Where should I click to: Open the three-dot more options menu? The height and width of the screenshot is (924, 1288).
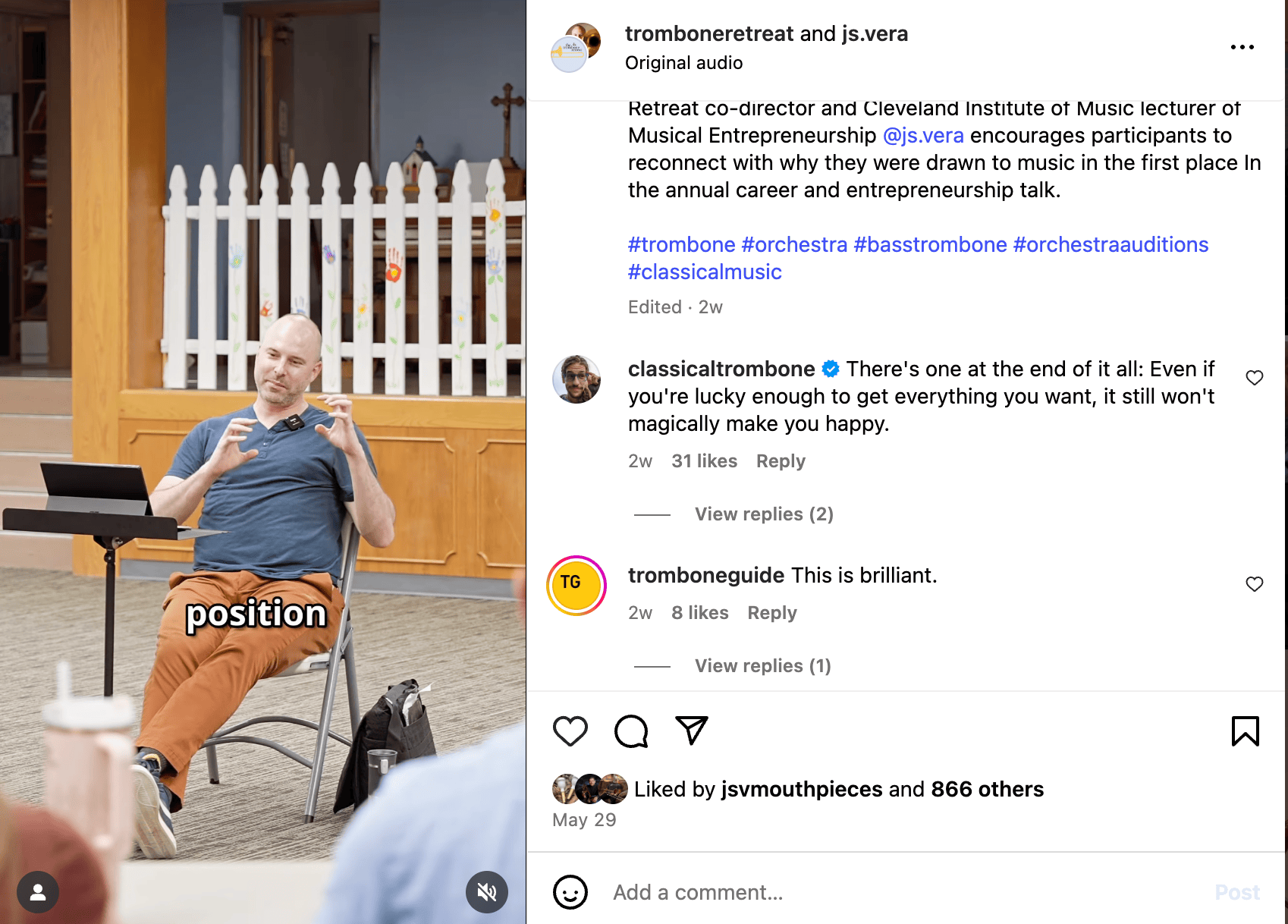(1242, 47)
